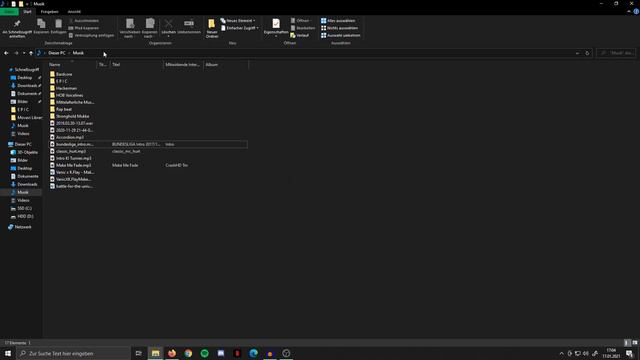Viewport: 640px width, 360px height.
Task: Switch to details view in status bar
Action: pos(627,343)
